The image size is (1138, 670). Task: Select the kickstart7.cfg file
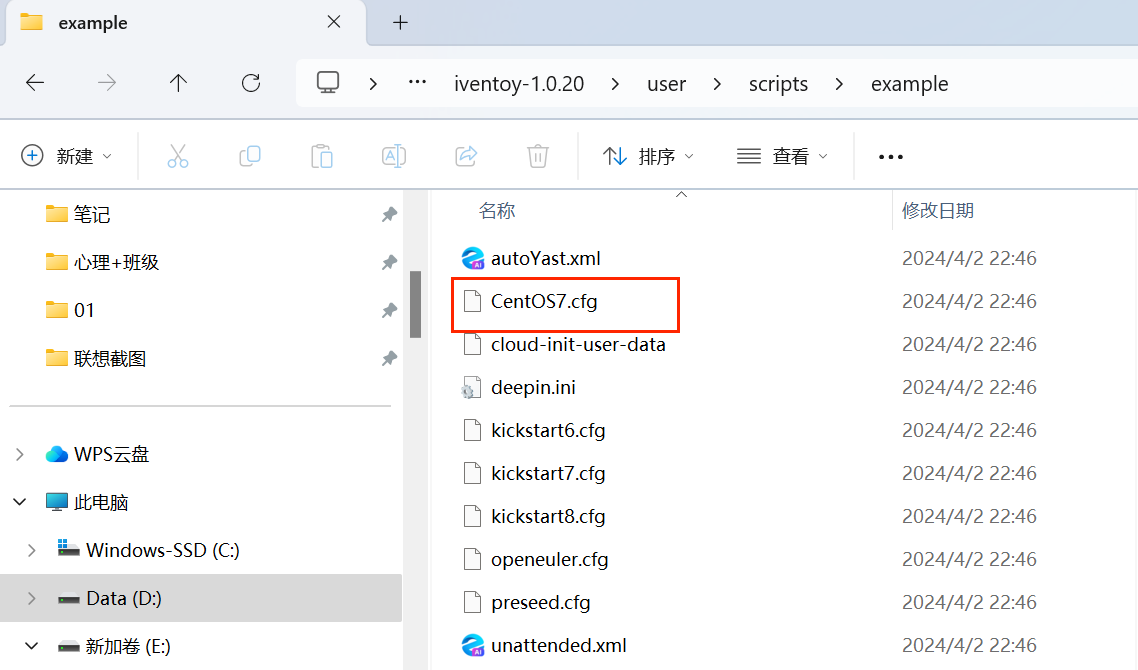coord(548,473)
